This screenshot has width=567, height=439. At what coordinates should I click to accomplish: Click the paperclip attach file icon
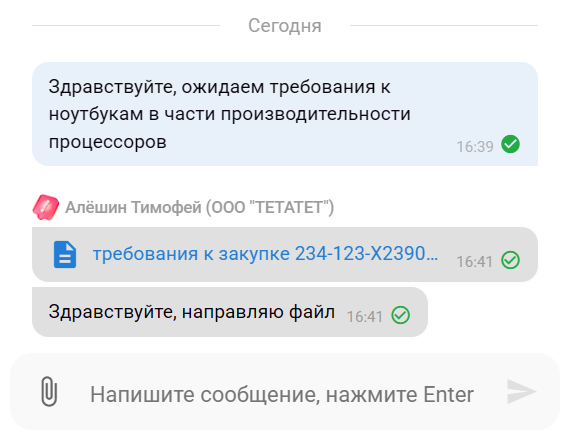click(x=49, y=392)
